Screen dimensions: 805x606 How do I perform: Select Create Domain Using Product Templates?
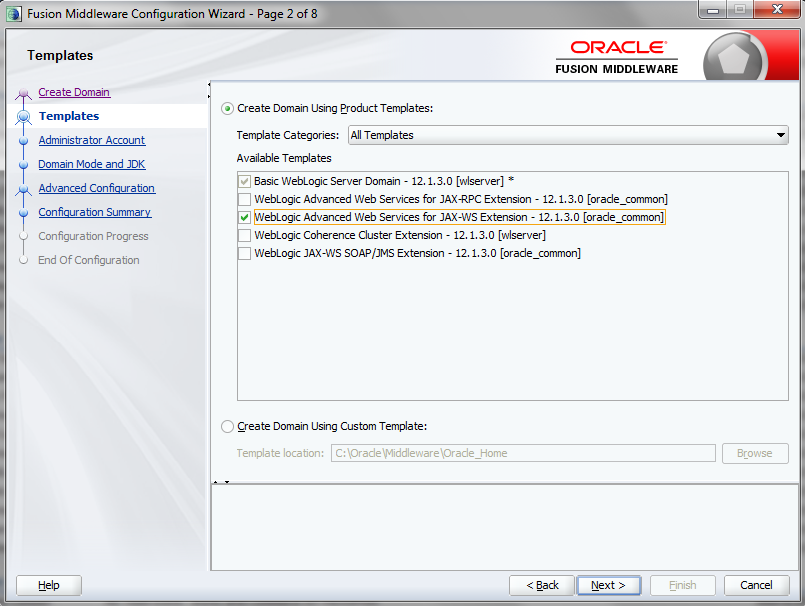pos(226,109)
